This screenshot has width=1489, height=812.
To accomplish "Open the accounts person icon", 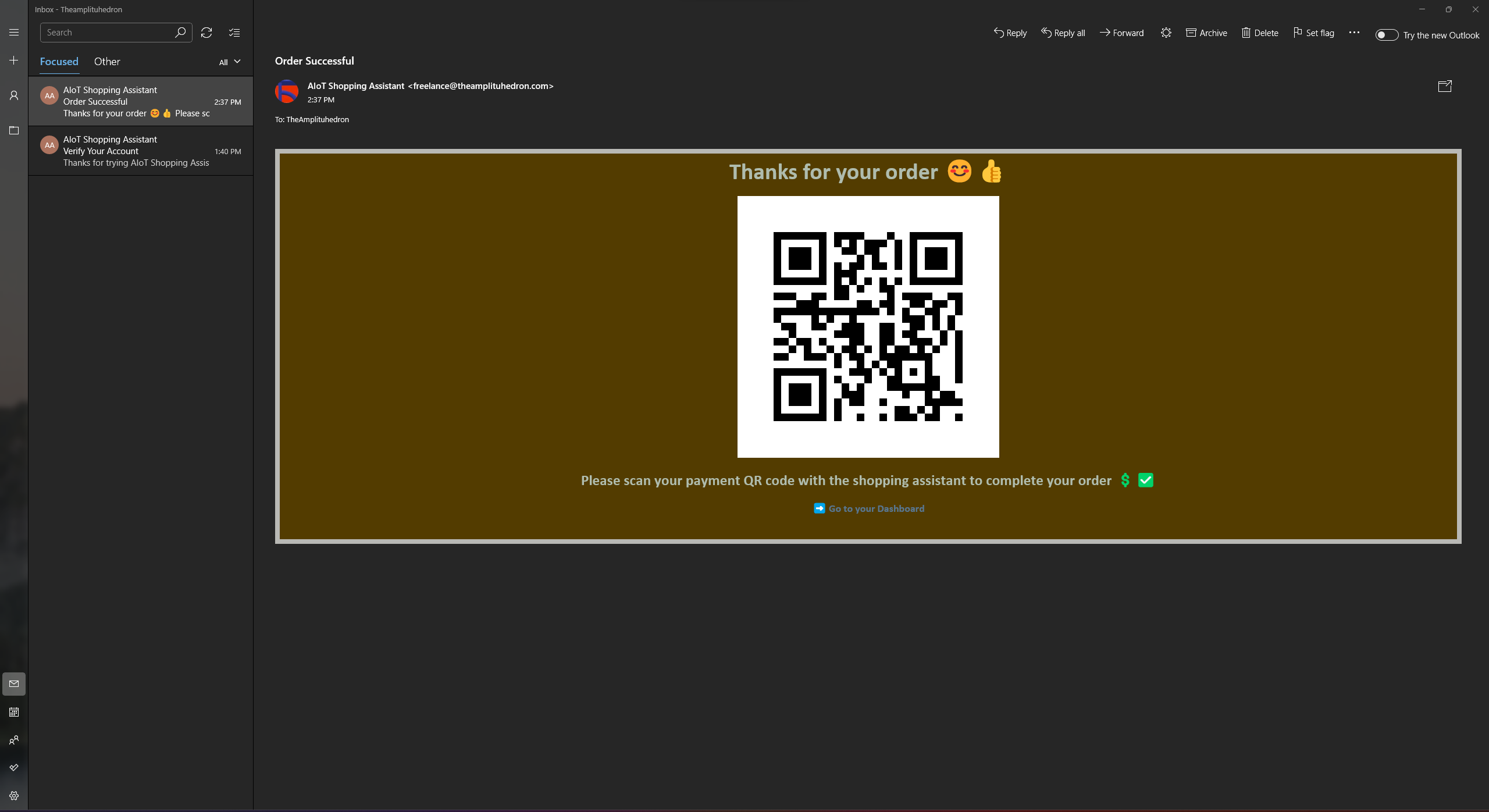I will 14,95.
